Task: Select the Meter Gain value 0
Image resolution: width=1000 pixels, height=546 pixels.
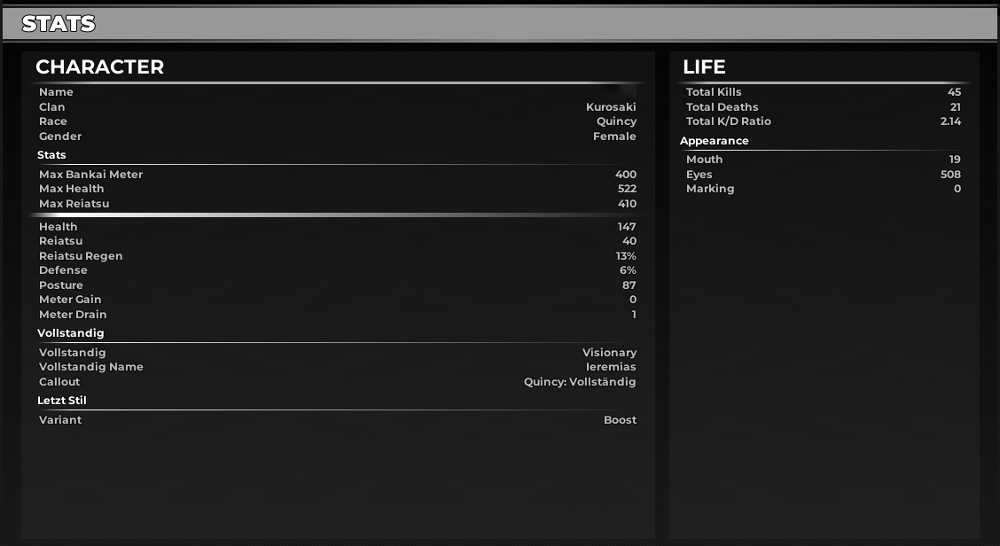Action: click(x=633, y=299)
